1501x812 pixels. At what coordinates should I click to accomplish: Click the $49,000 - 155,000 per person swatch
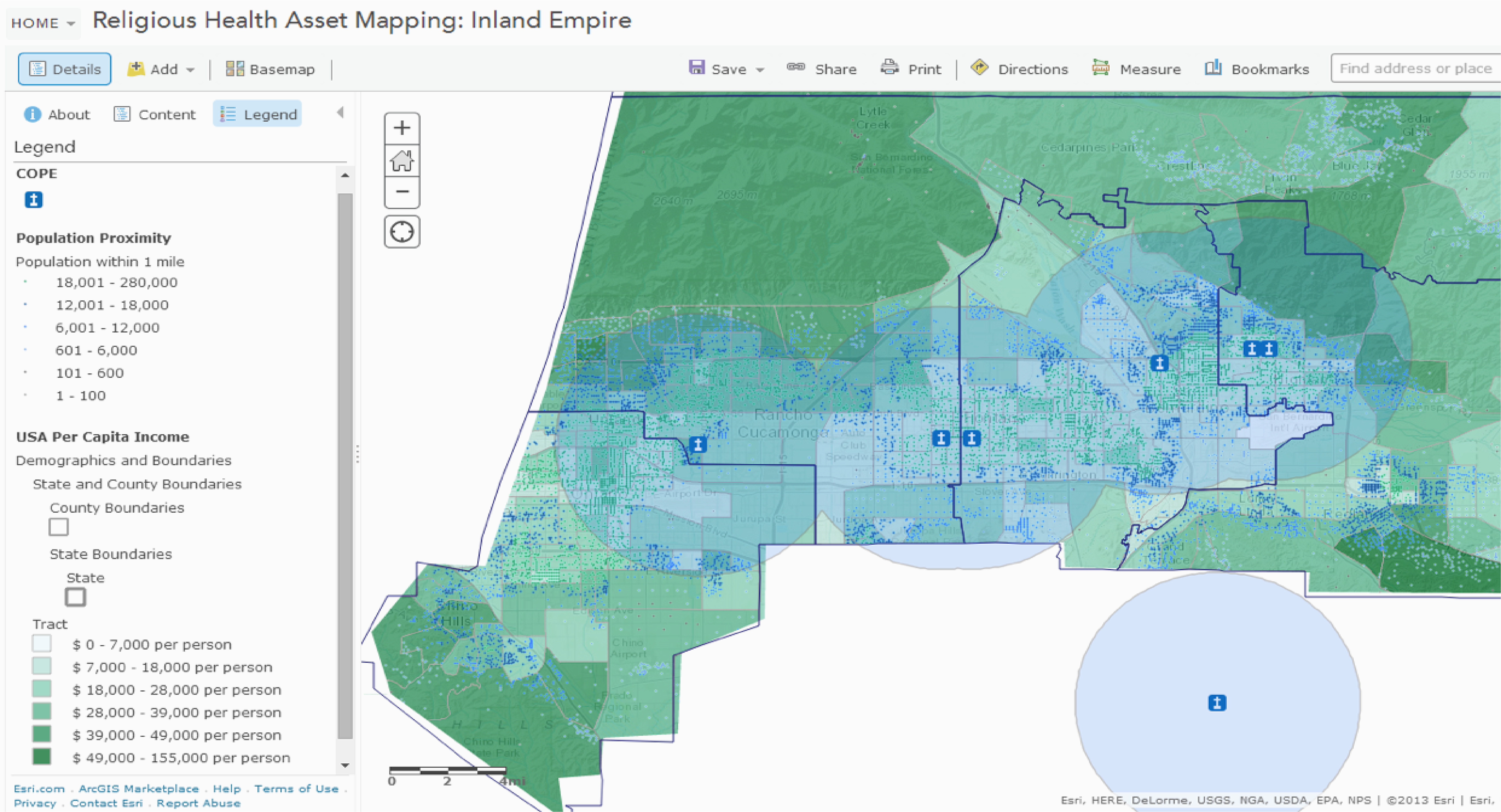[42, 757]
